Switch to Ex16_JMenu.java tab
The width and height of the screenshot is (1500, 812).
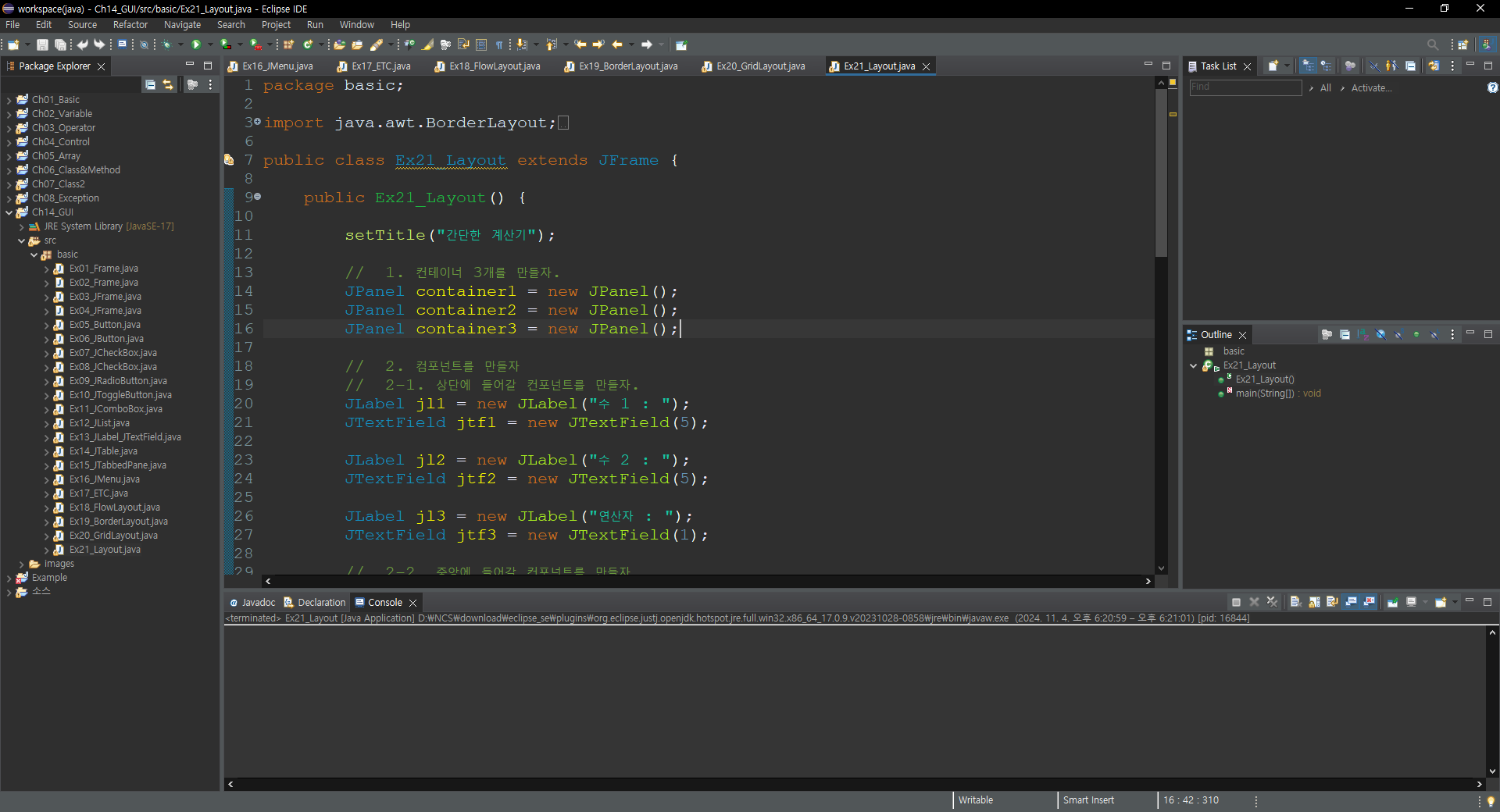click(x=270, y=66)
